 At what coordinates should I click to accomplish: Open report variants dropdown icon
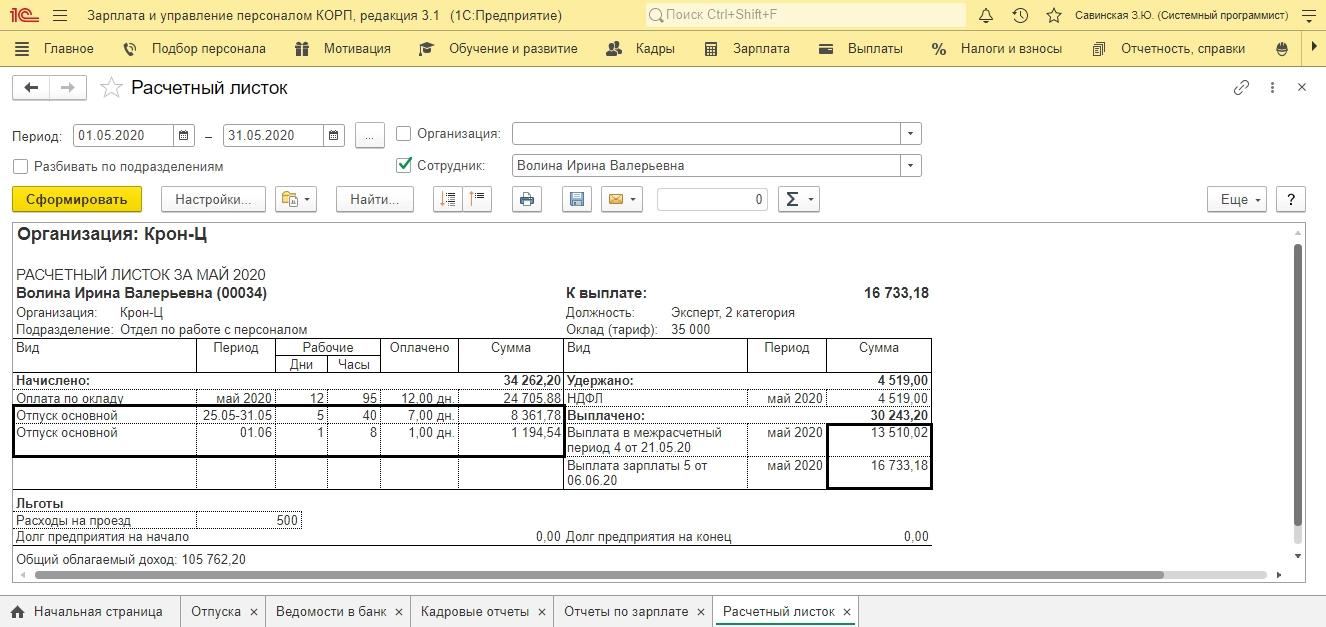click(x=295, y=199)
